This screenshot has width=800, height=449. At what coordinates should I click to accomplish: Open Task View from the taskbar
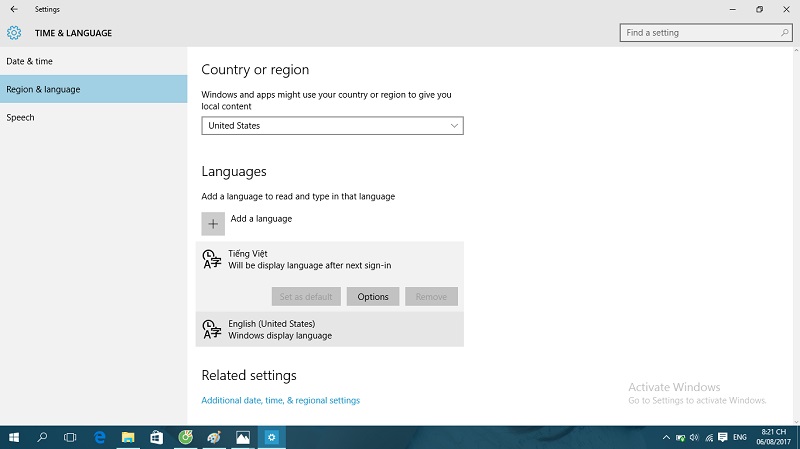coord(70,437)
